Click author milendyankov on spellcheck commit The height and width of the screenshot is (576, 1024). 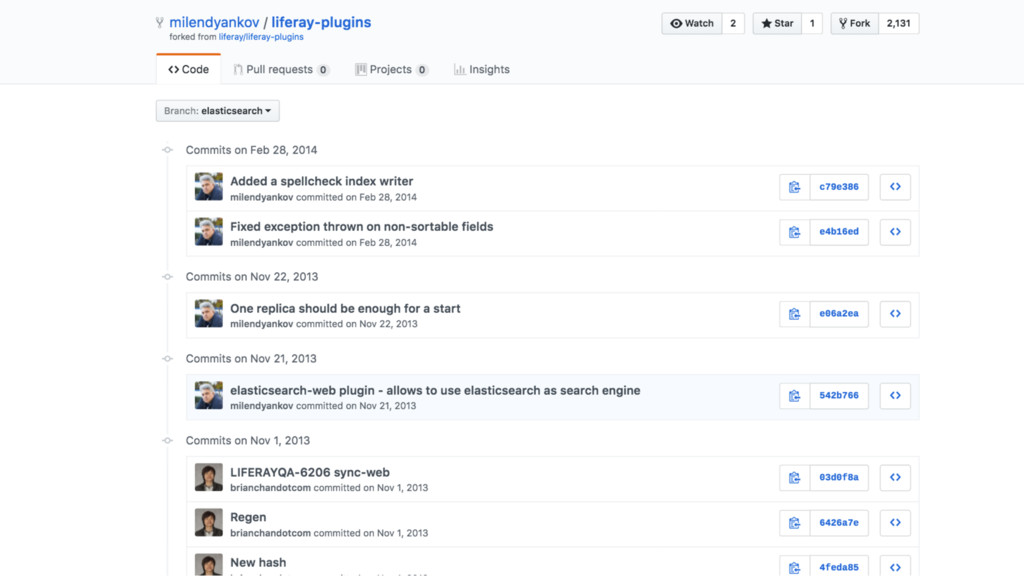(x=261, y=197)
